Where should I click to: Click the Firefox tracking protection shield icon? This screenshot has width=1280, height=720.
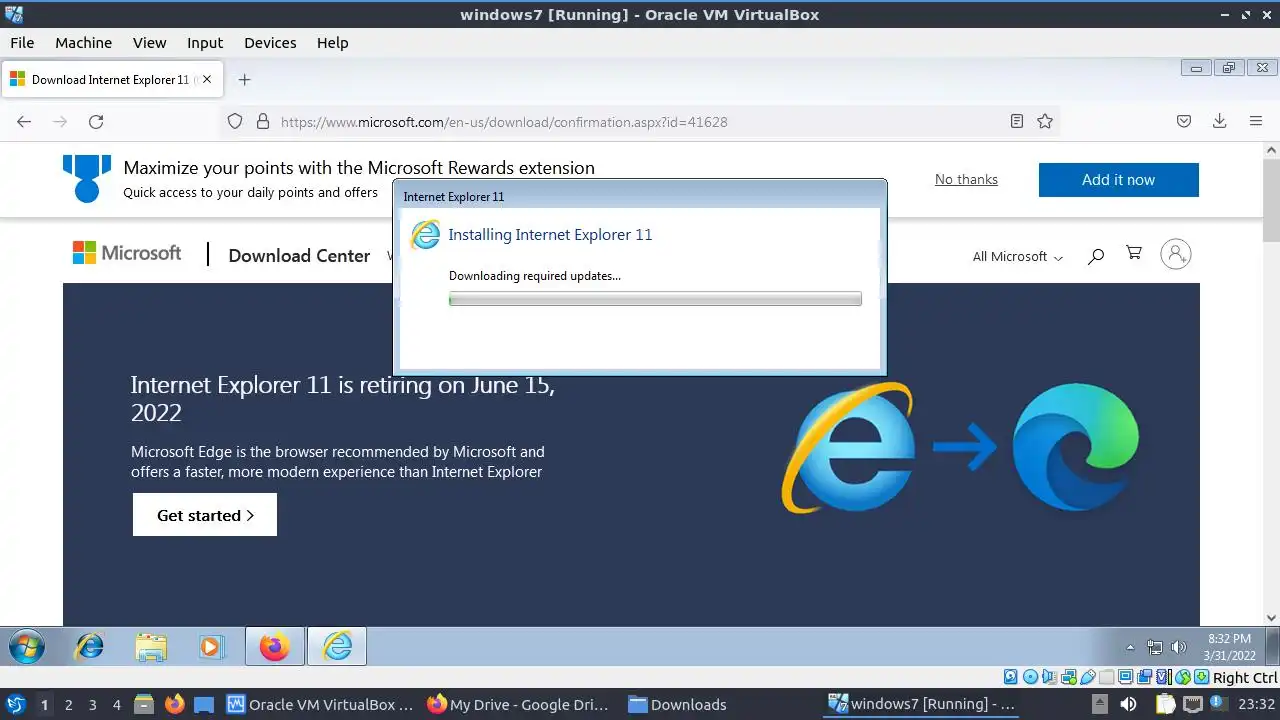(x=235, y=122)
